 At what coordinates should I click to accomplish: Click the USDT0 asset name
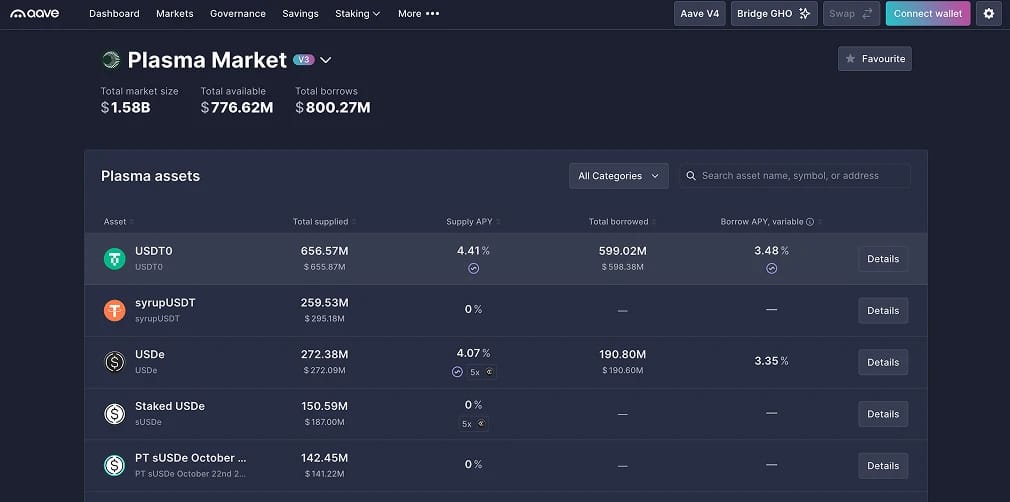[x=153, y=251]
